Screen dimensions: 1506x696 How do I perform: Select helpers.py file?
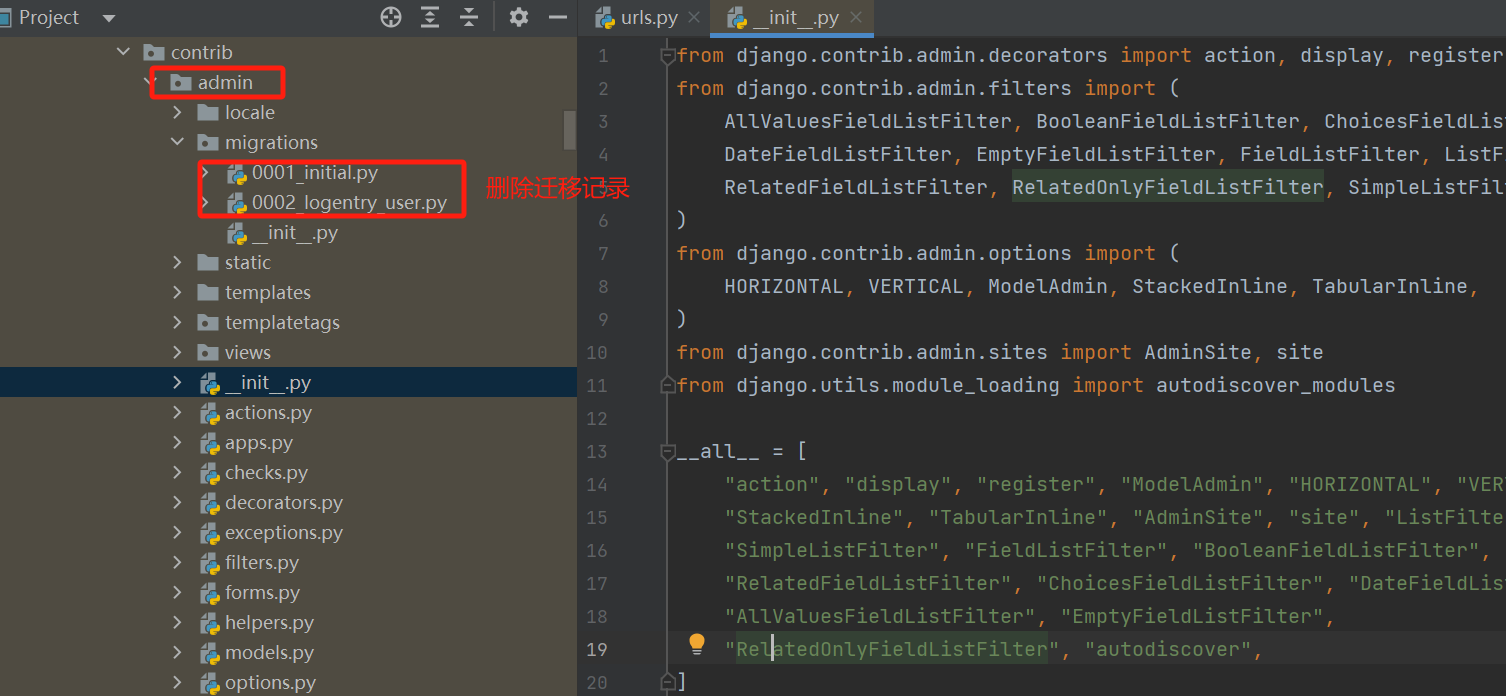[x=269, y=622]
